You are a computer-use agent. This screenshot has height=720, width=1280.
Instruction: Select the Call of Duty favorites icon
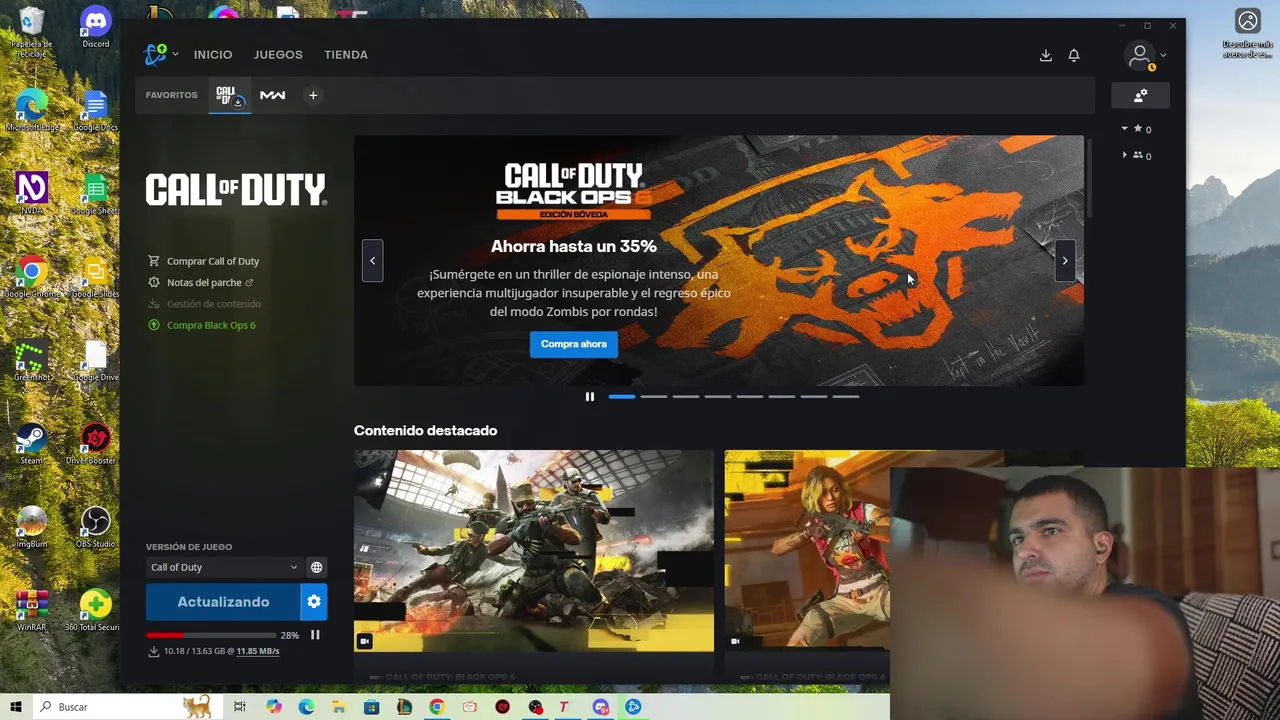229,96
